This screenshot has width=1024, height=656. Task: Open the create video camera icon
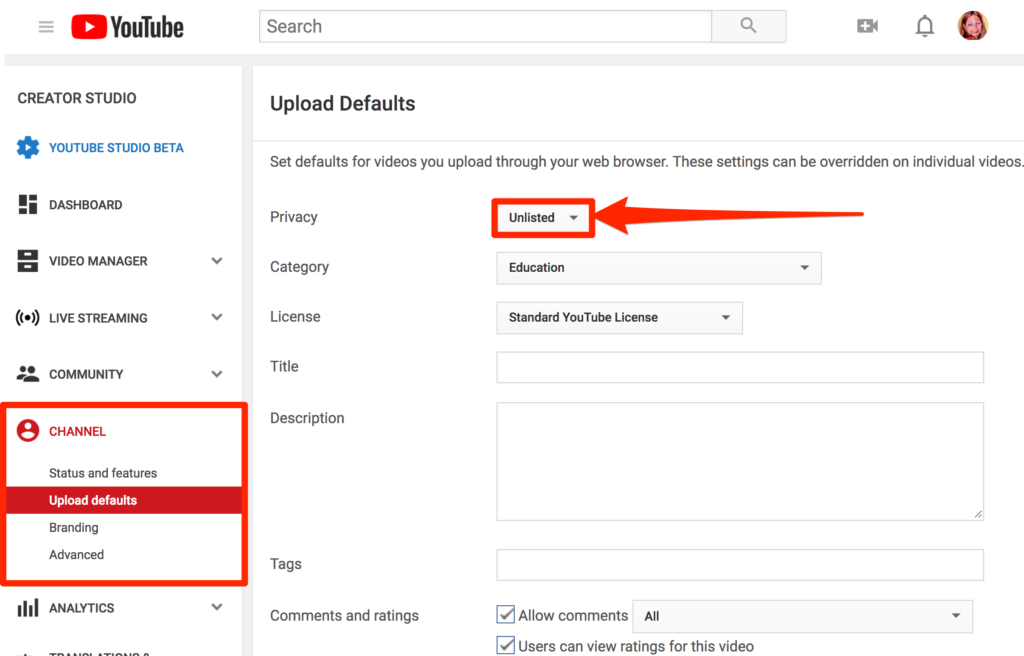tap(867, 26)
